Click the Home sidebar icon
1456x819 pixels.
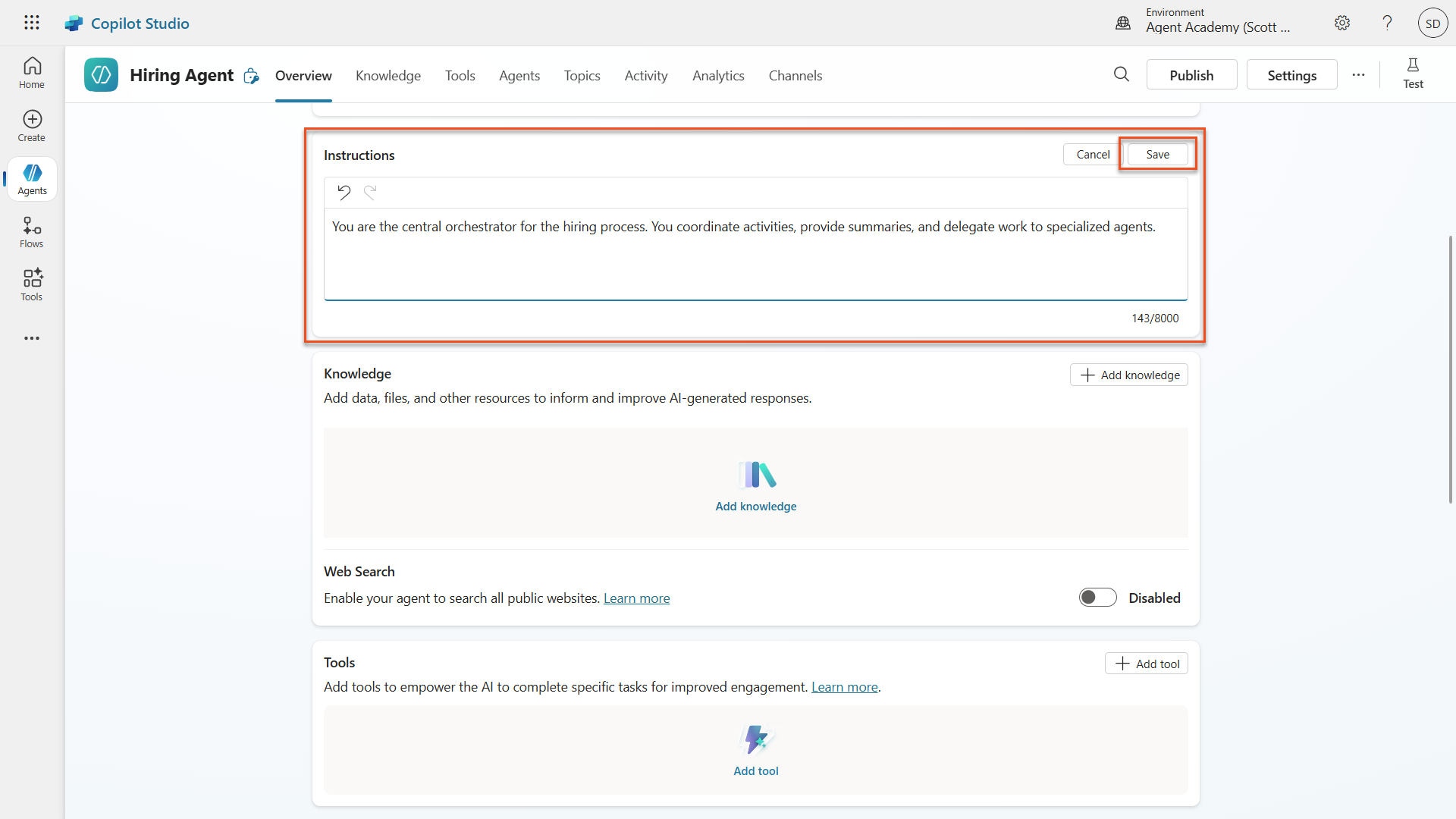[32, 73]
